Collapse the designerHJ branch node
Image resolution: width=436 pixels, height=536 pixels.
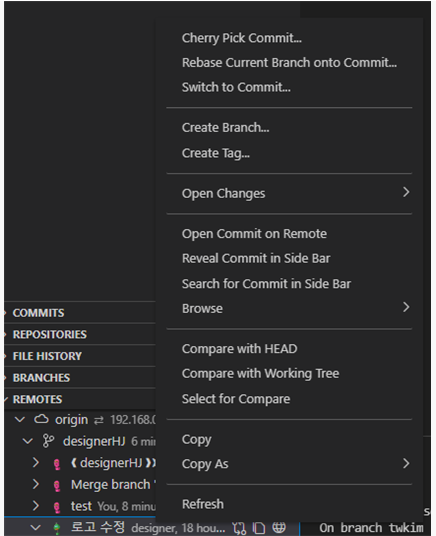point(27,441)
